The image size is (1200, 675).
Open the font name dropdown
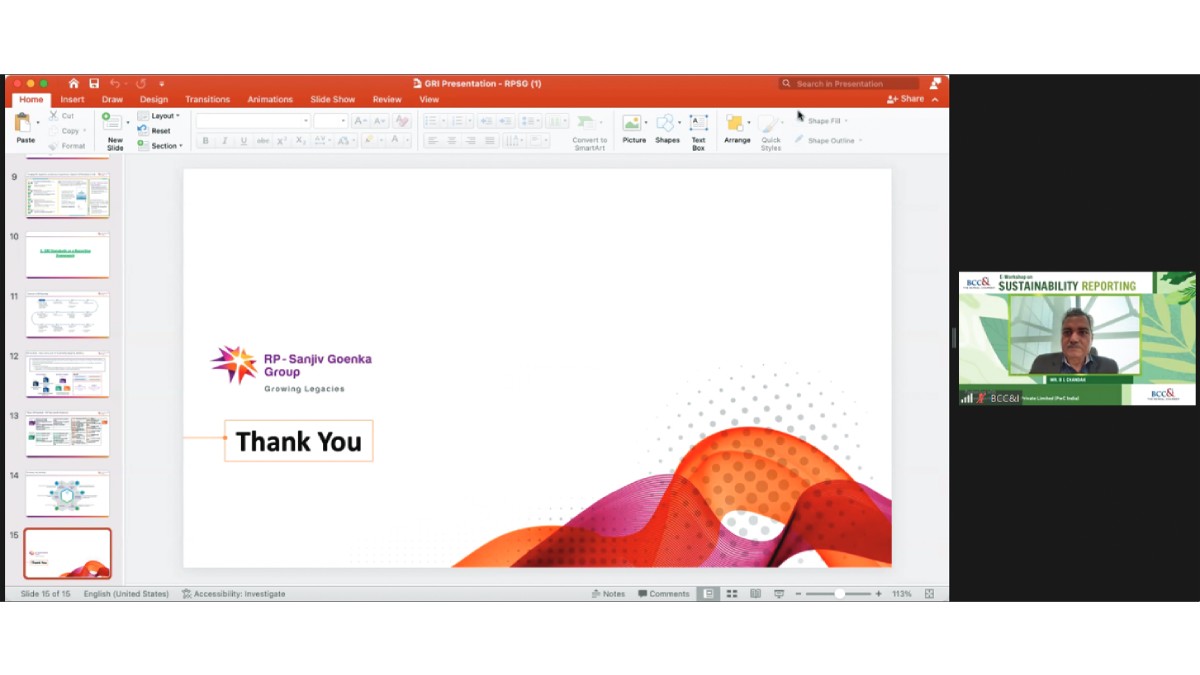[306, 121]
